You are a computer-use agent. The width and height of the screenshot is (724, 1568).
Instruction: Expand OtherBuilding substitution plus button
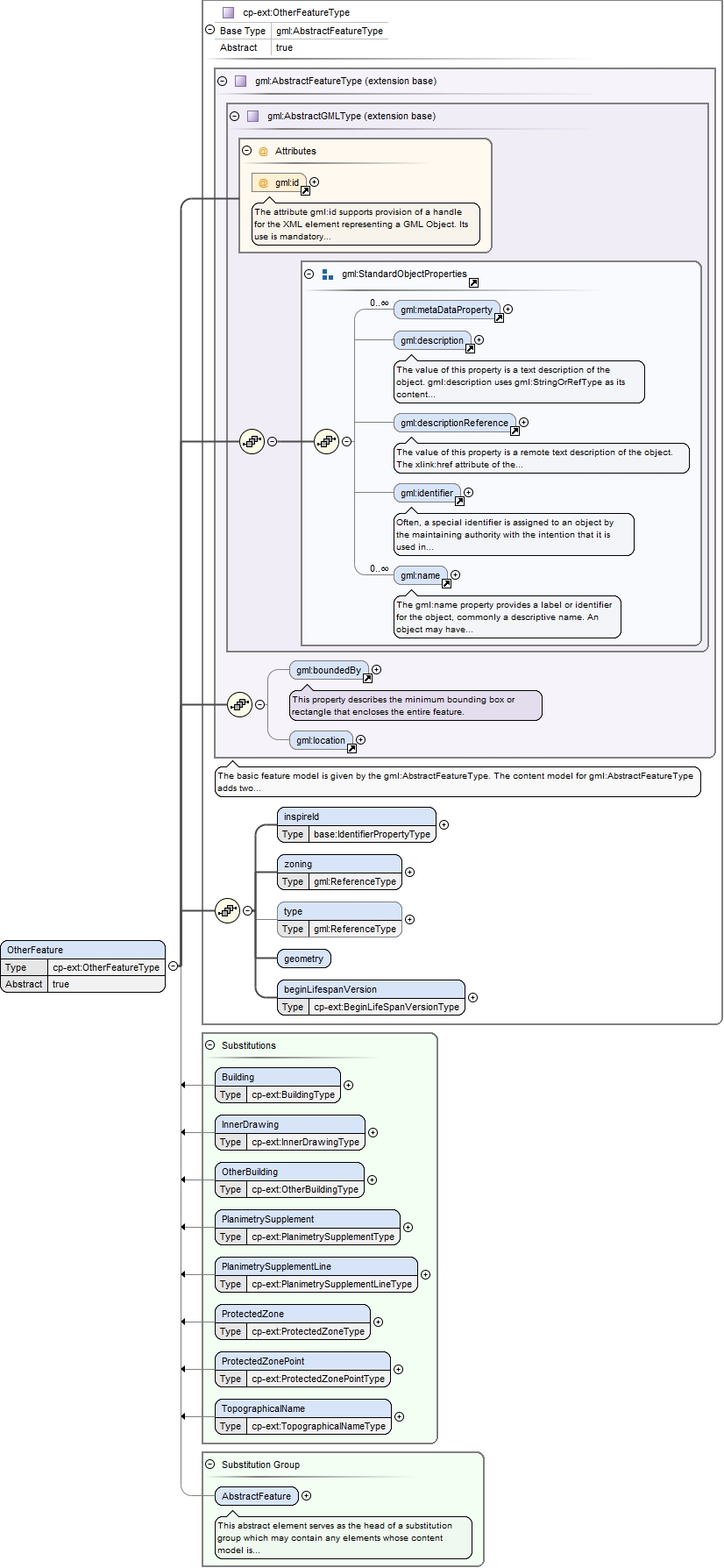(x=373, y=1180)
